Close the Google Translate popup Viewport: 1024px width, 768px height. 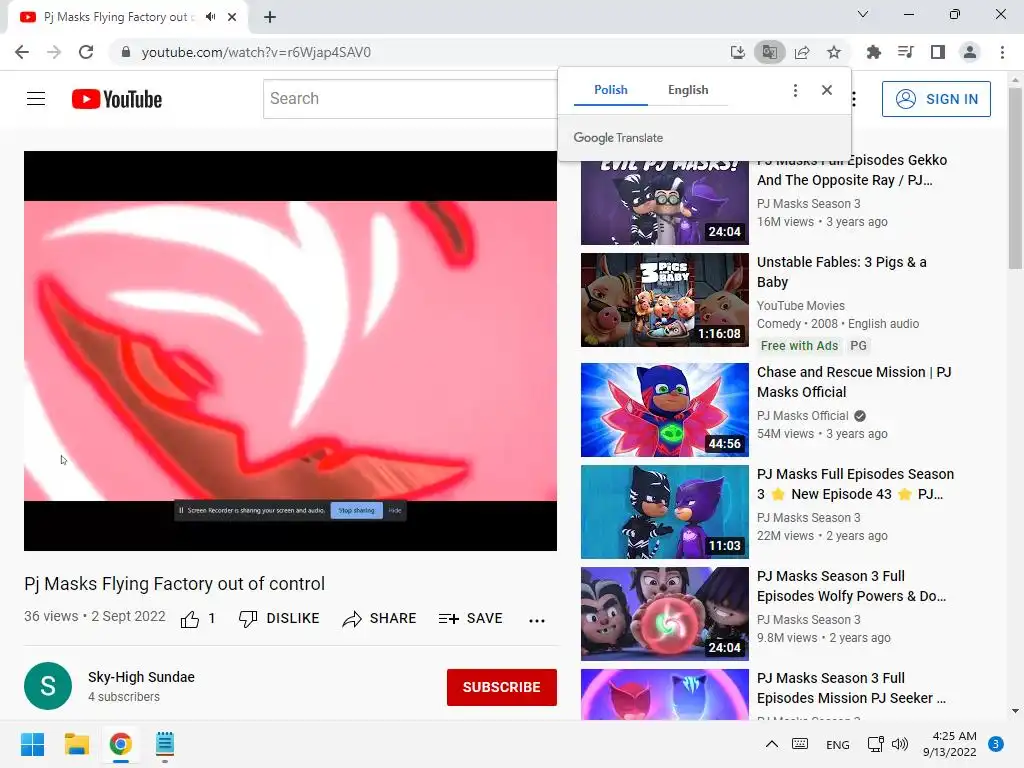tap(827, 90)
